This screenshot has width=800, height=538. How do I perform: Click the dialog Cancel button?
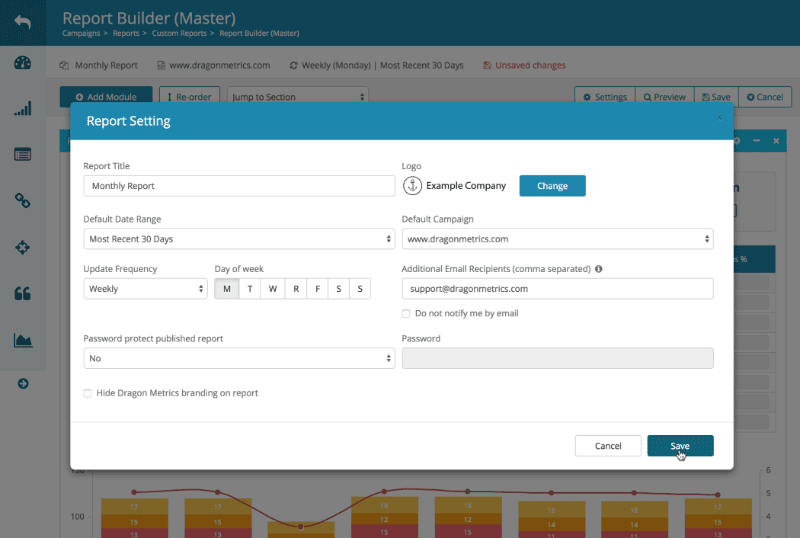pos(608,446)
